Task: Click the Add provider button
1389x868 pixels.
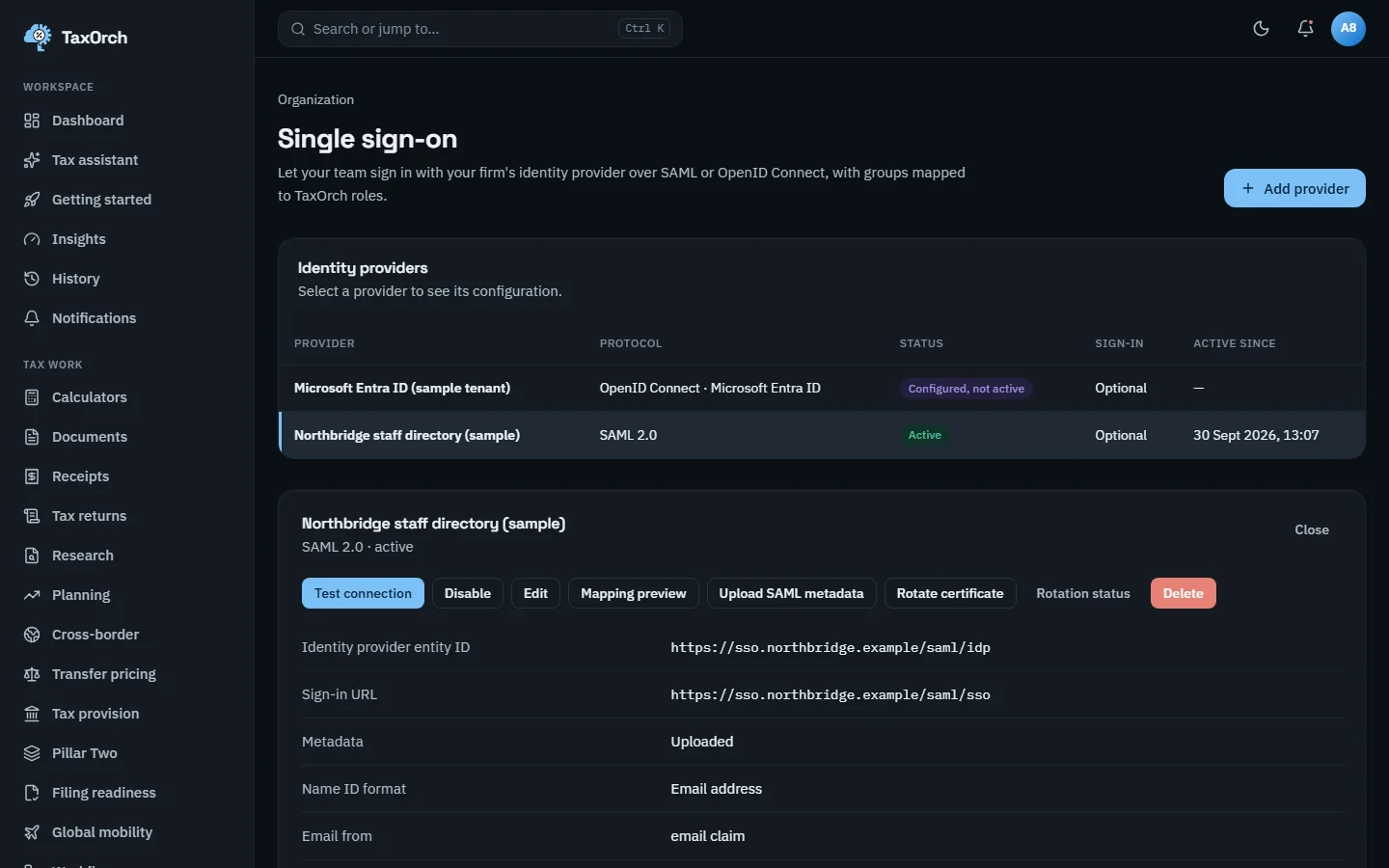Action: [1294, 188]
